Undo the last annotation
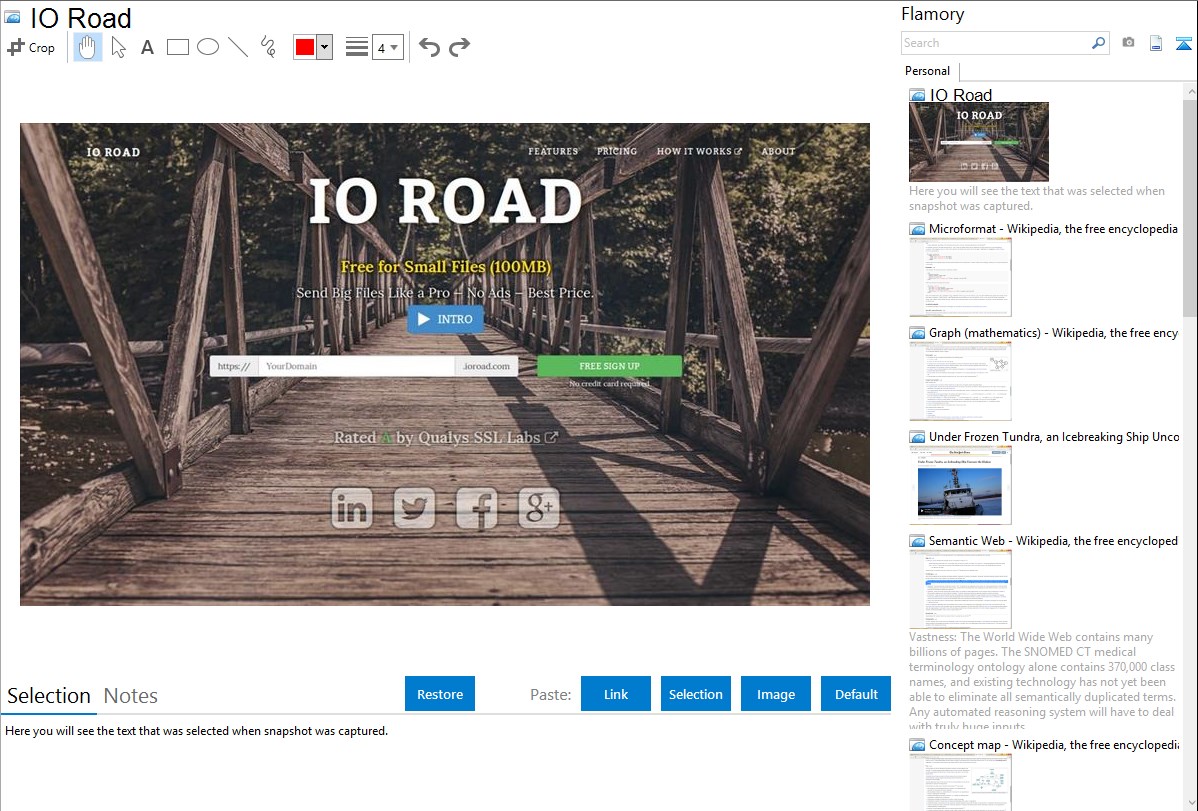Screen dimensions: 1198x811 [x=429, y=47]
